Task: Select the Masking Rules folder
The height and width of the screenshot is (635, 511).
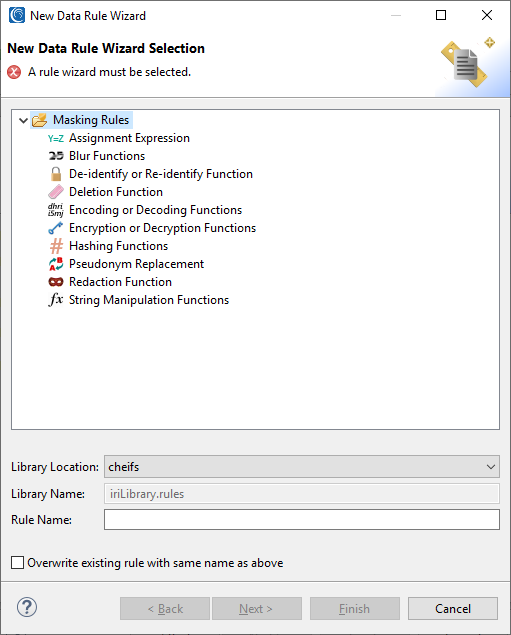Action: coord(91,120)
